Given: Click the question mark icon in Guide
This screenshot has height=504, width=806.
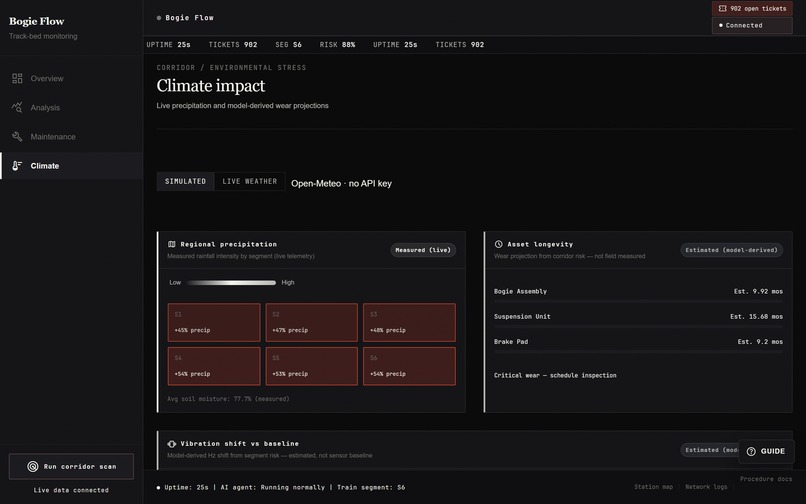Looking at the screenshot, I should (751, 451).
